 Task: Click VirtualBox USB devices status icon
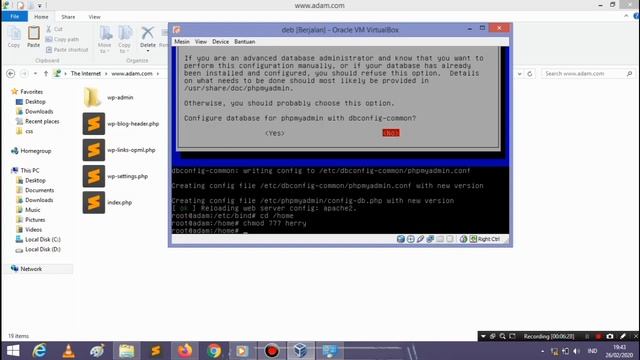[420, 239]
